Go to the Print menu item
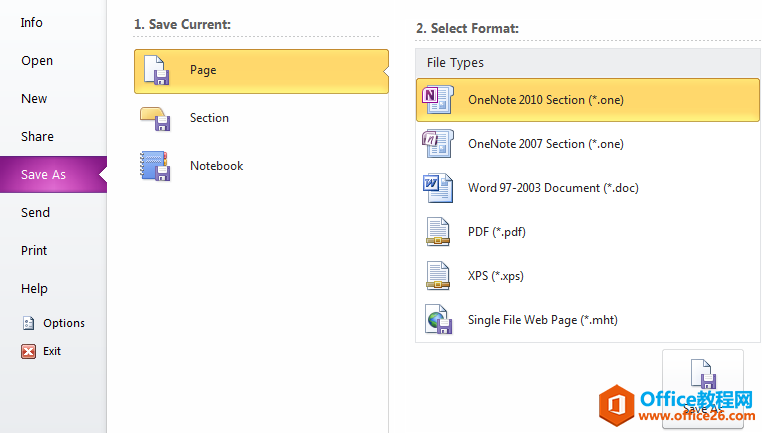Image resolution: width=762 pixels, height=433 pixels. [34, 250]
